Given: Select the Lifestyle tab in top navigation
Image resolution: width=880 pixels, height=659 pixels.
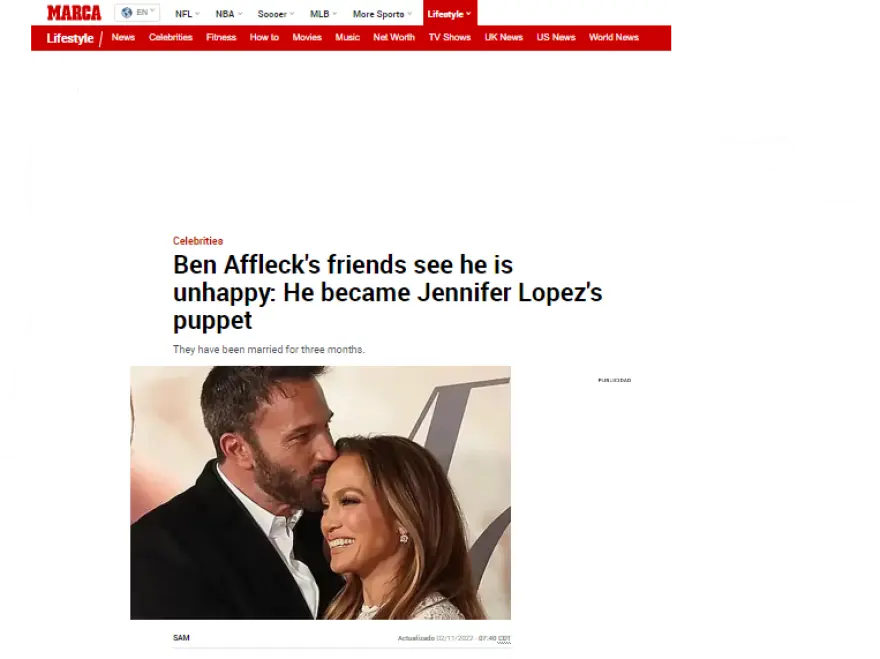Looking at the screenshot, I should click(x=450, y=13).
